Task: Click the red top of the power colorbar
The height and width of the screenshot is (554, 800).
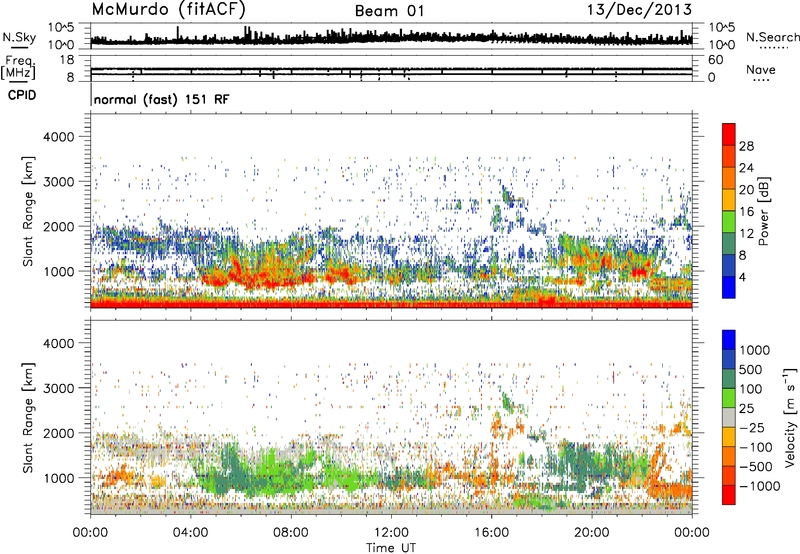Action: pos(729,134)
